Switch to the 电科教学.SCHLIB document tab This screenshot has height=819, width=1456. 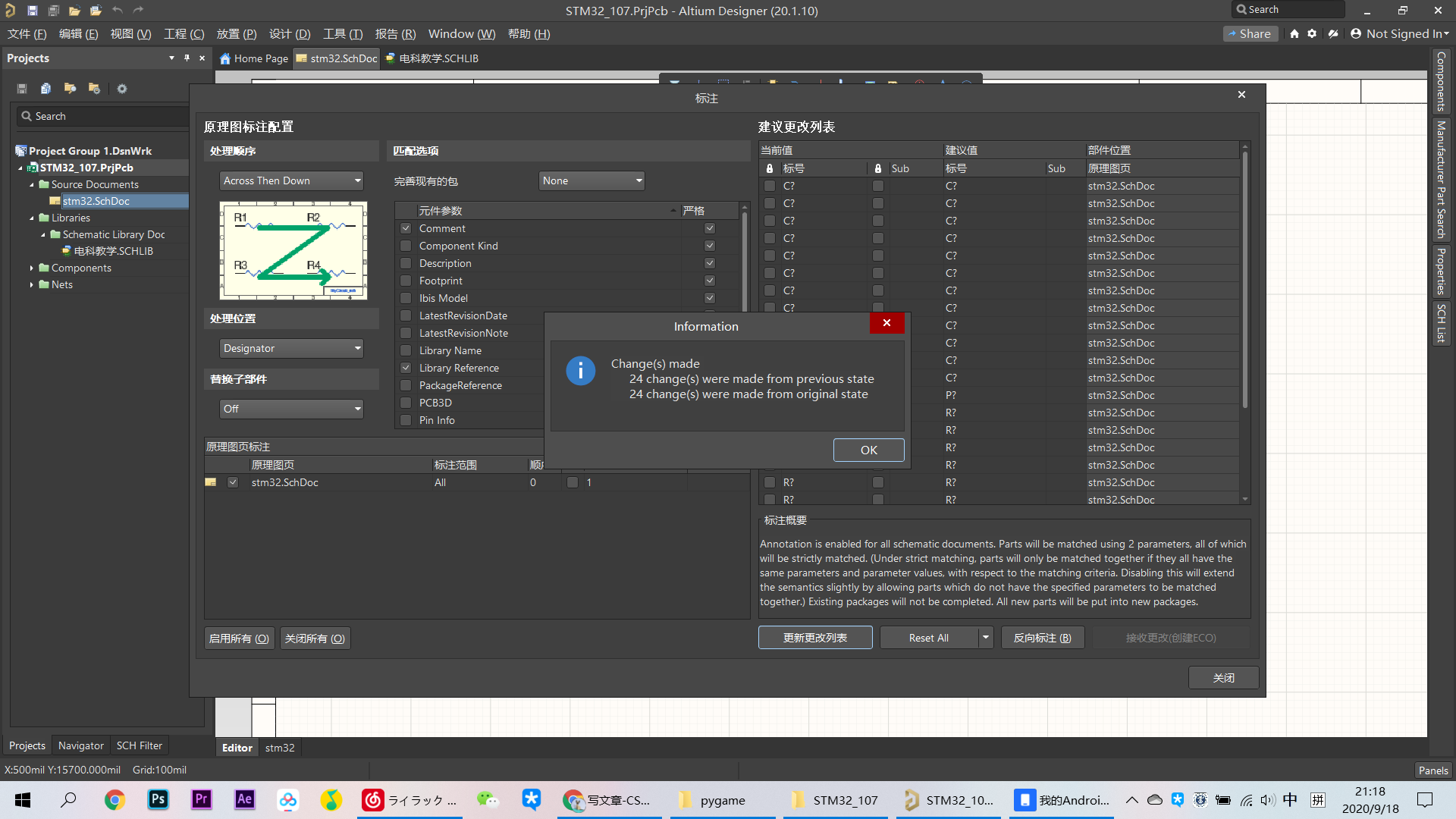coord(432,58)
